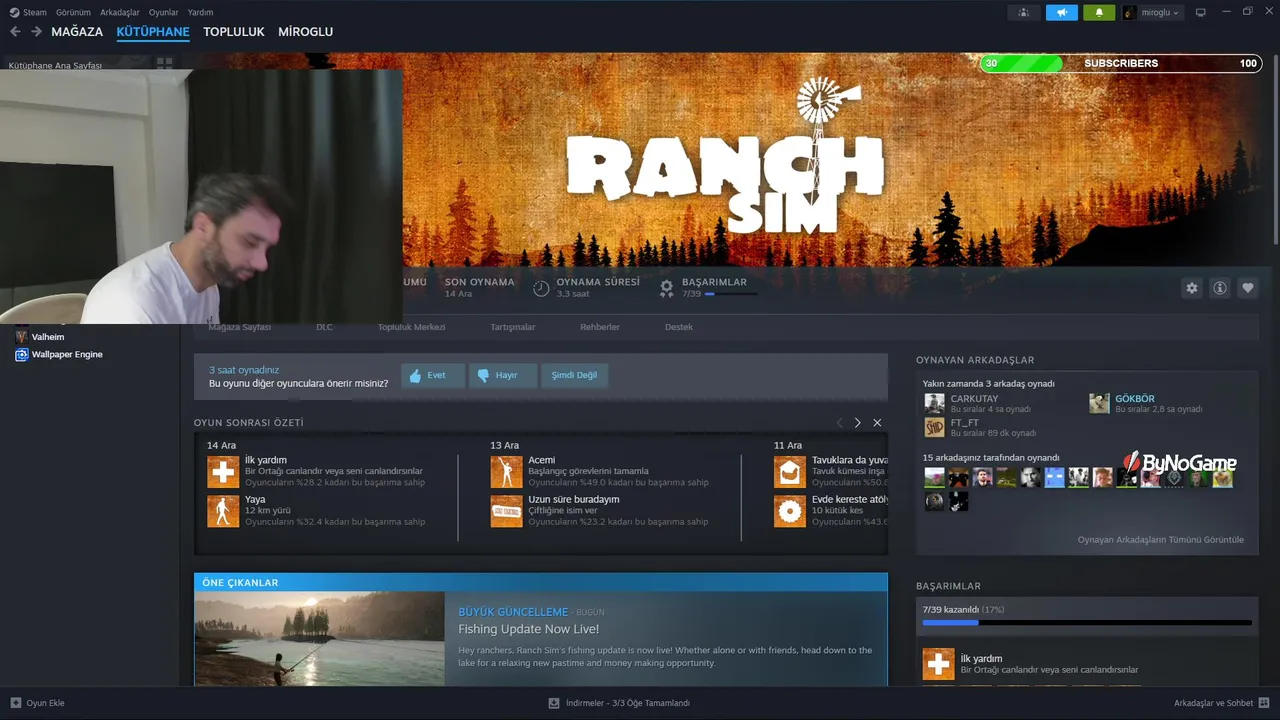The width and height of the screenshot is (1280, 720).
Task: View friend GÖKBÖR's avatar
Action: (x=1099, y=403)
